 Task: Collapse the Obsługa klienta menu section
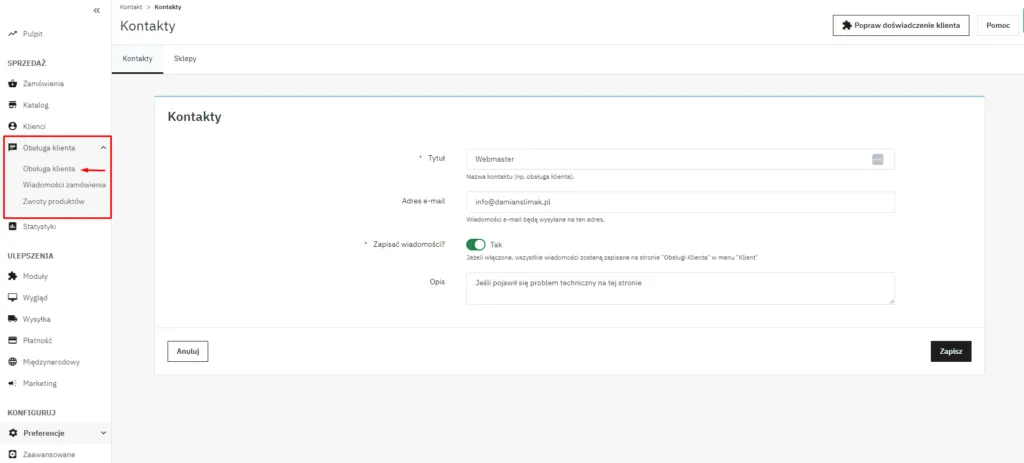tap(103, 148)
